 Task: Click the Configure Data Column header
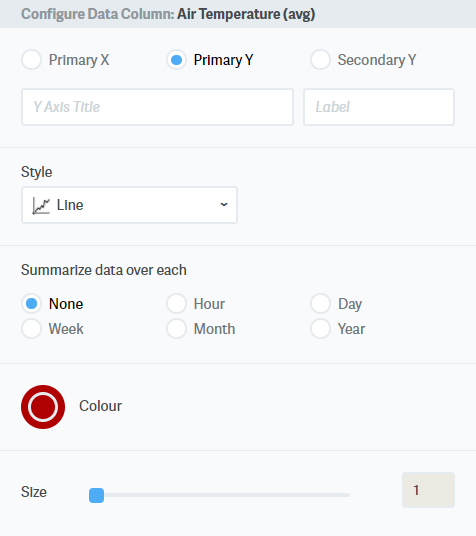click(x=168, y=14)
